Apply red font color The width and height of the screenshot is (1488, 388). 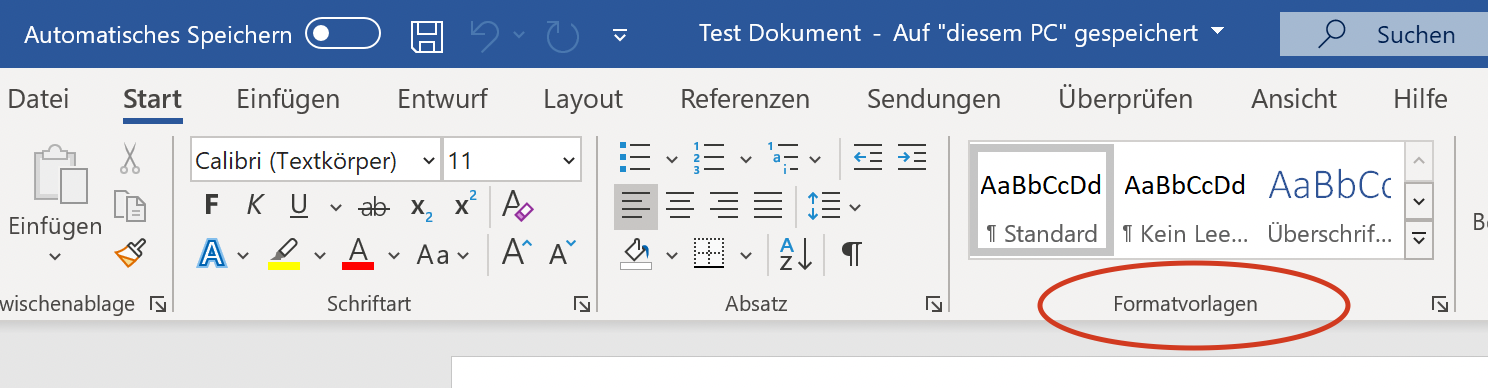point(359,253)
